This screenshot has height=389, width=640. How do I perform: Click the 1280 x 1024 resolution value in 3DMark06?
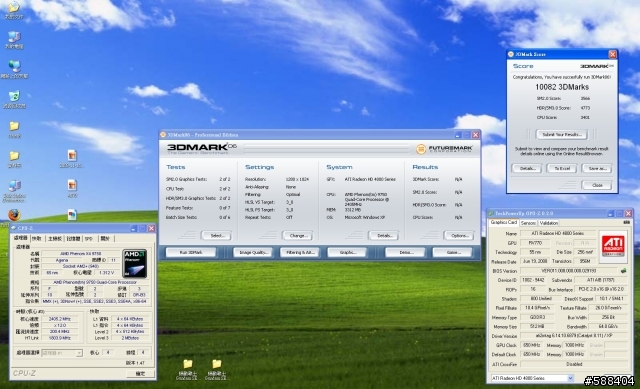tap(297, 179)
